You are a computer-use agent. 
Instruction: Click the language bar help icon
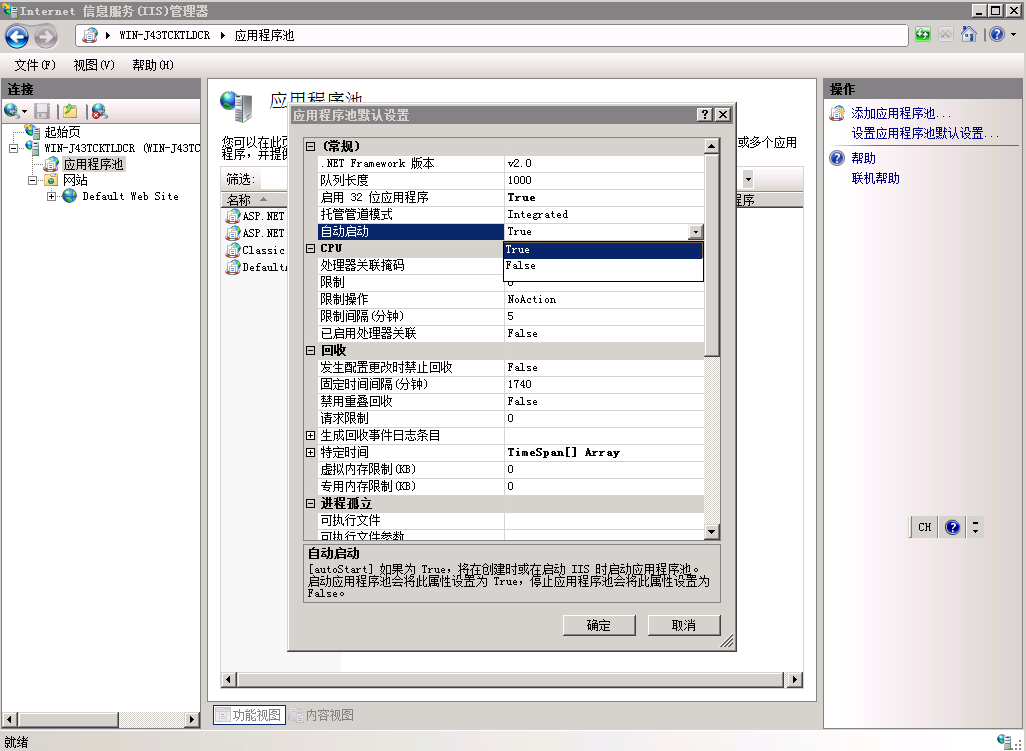[953, 527]
